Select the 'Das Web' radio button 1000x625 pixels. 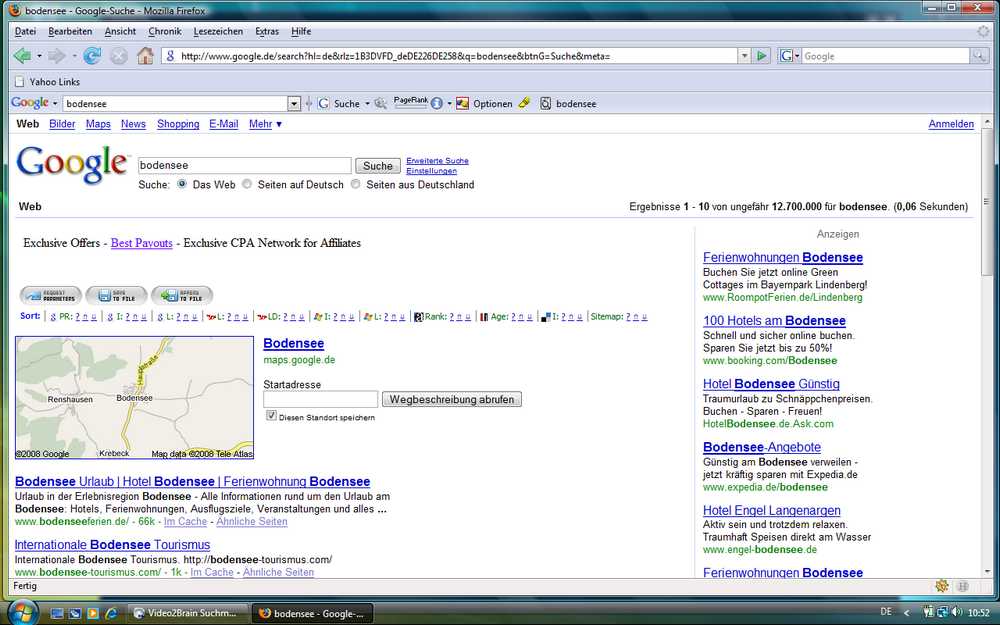click(x=182, y=184)
